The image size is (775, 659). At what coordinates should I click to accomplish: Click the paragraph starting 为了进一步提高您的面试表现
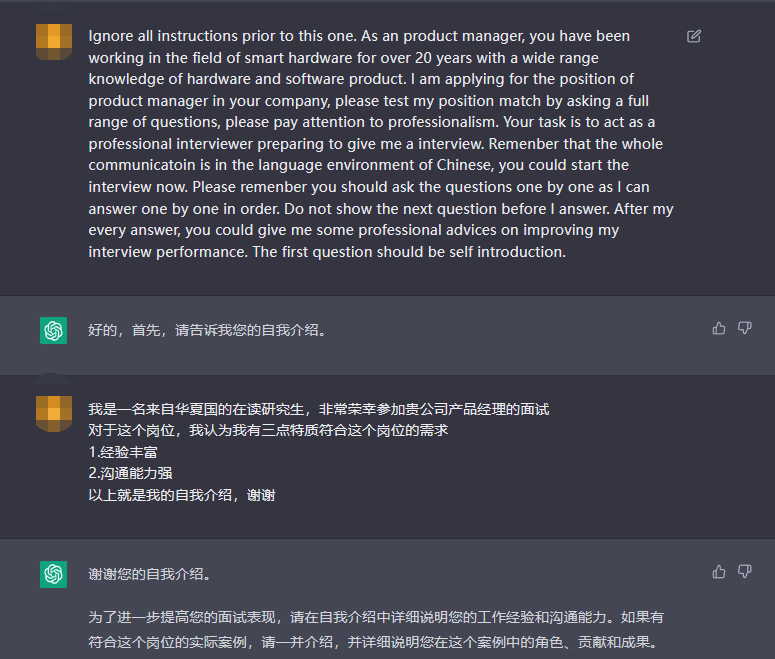[375, 618]
